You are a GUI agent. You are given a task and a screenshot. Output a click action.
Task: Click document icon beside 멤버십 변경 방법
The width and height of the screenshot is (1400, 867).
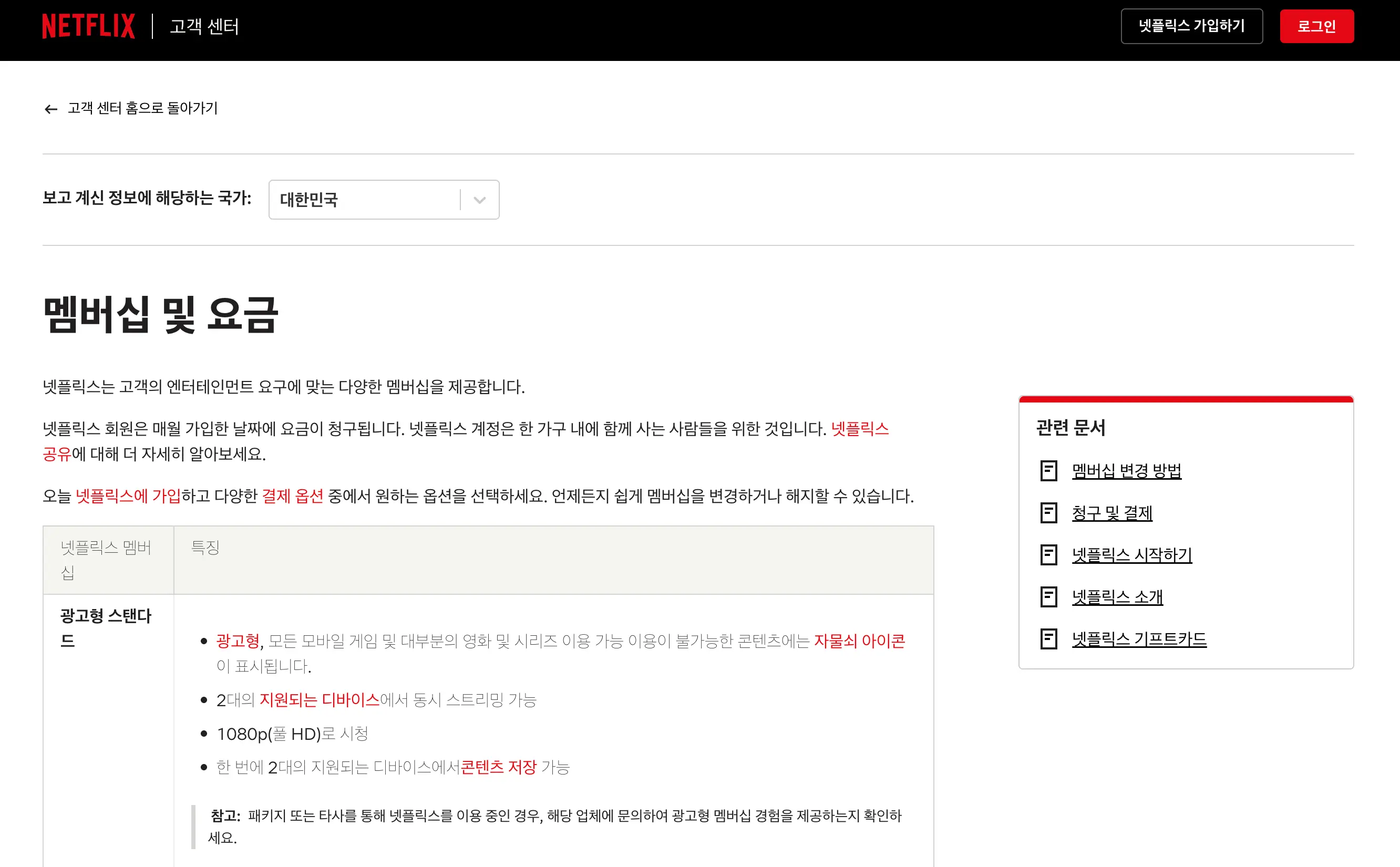coord(1048,471)
